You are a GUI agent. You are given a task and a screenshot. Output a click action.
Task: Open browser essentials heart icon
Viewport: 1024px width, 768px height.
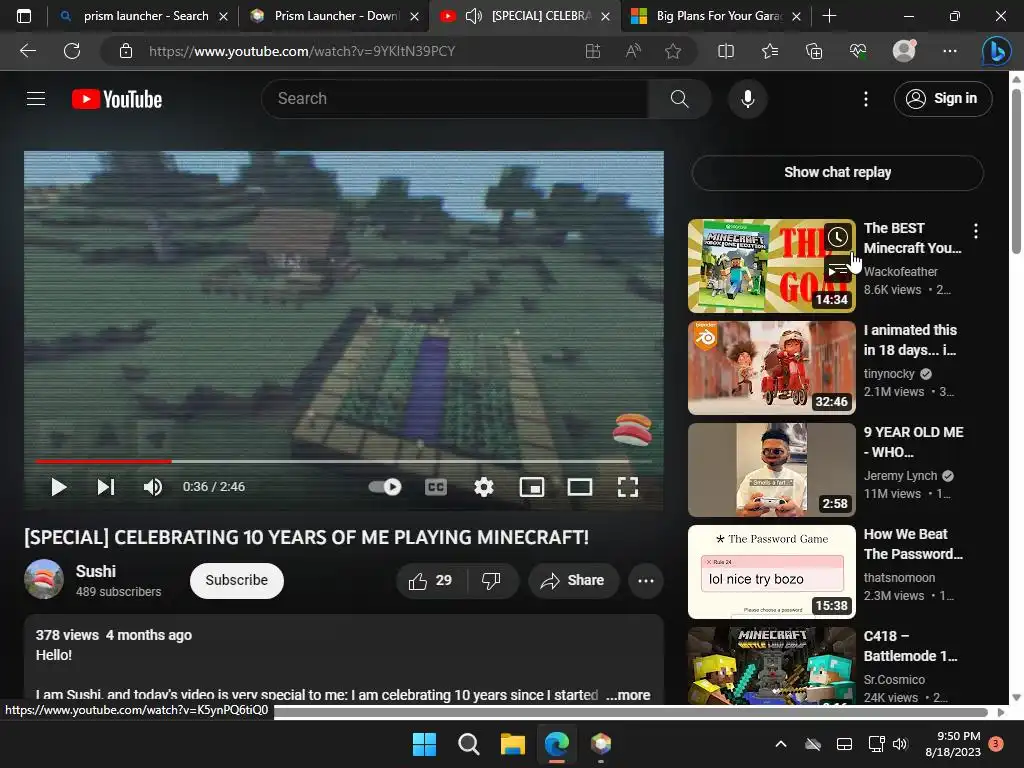click(x=858, y=51)
